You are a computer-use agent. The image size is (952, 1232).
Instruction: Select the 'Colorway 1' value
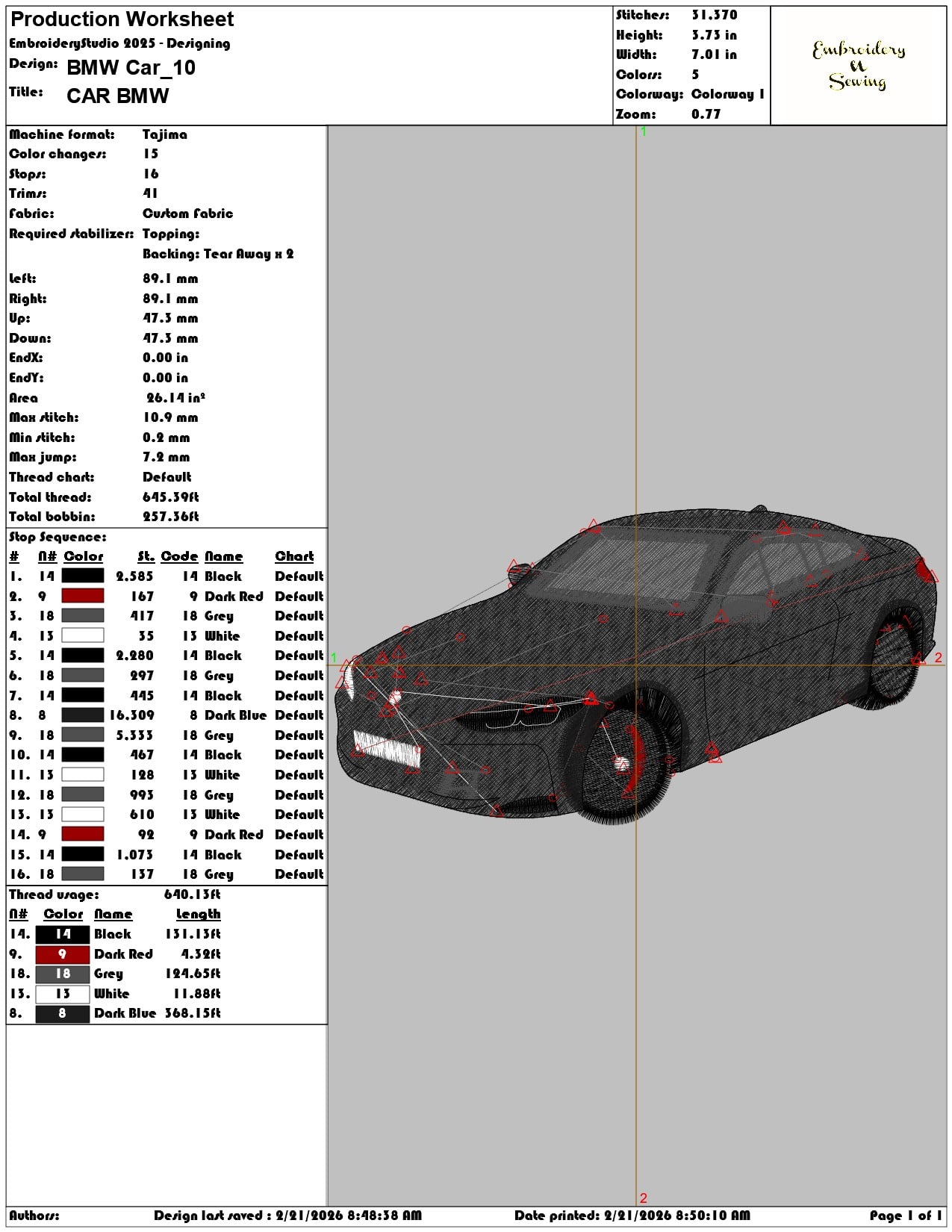[x=727, y=94]
